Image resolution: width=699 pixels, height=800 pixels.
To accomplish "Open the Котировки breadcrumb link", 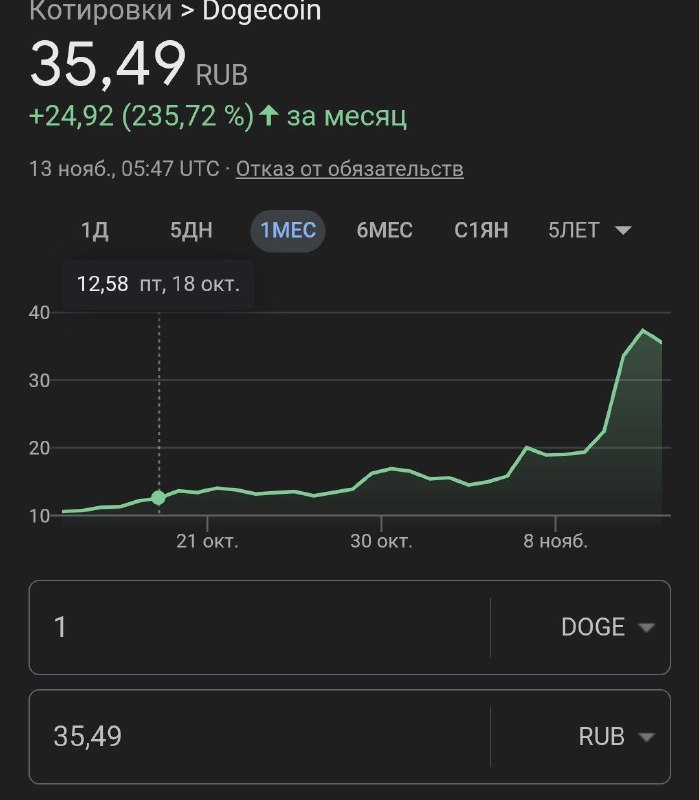I will tap(101, 11).
